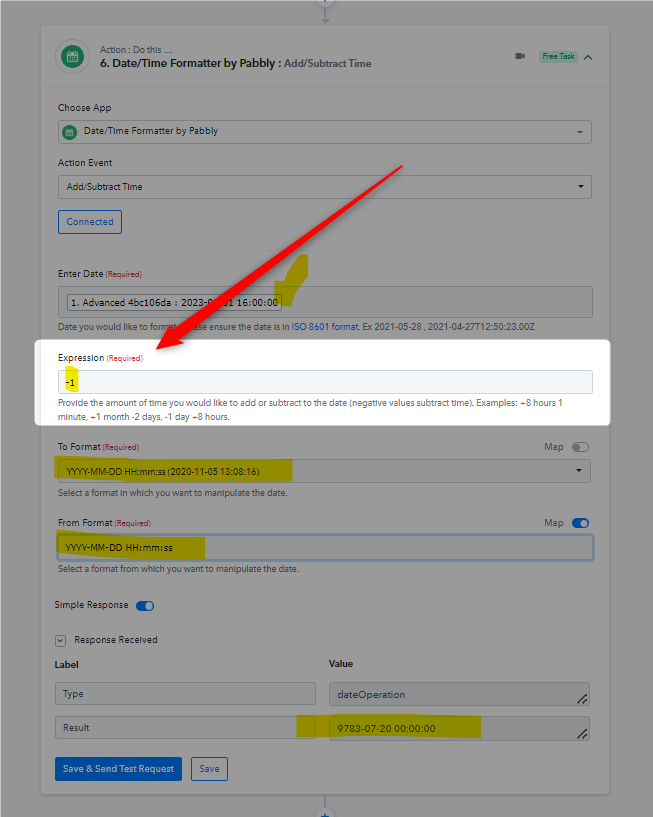Click the From Format input field
The width and height of the screenshot is (653, 817).
325,548
